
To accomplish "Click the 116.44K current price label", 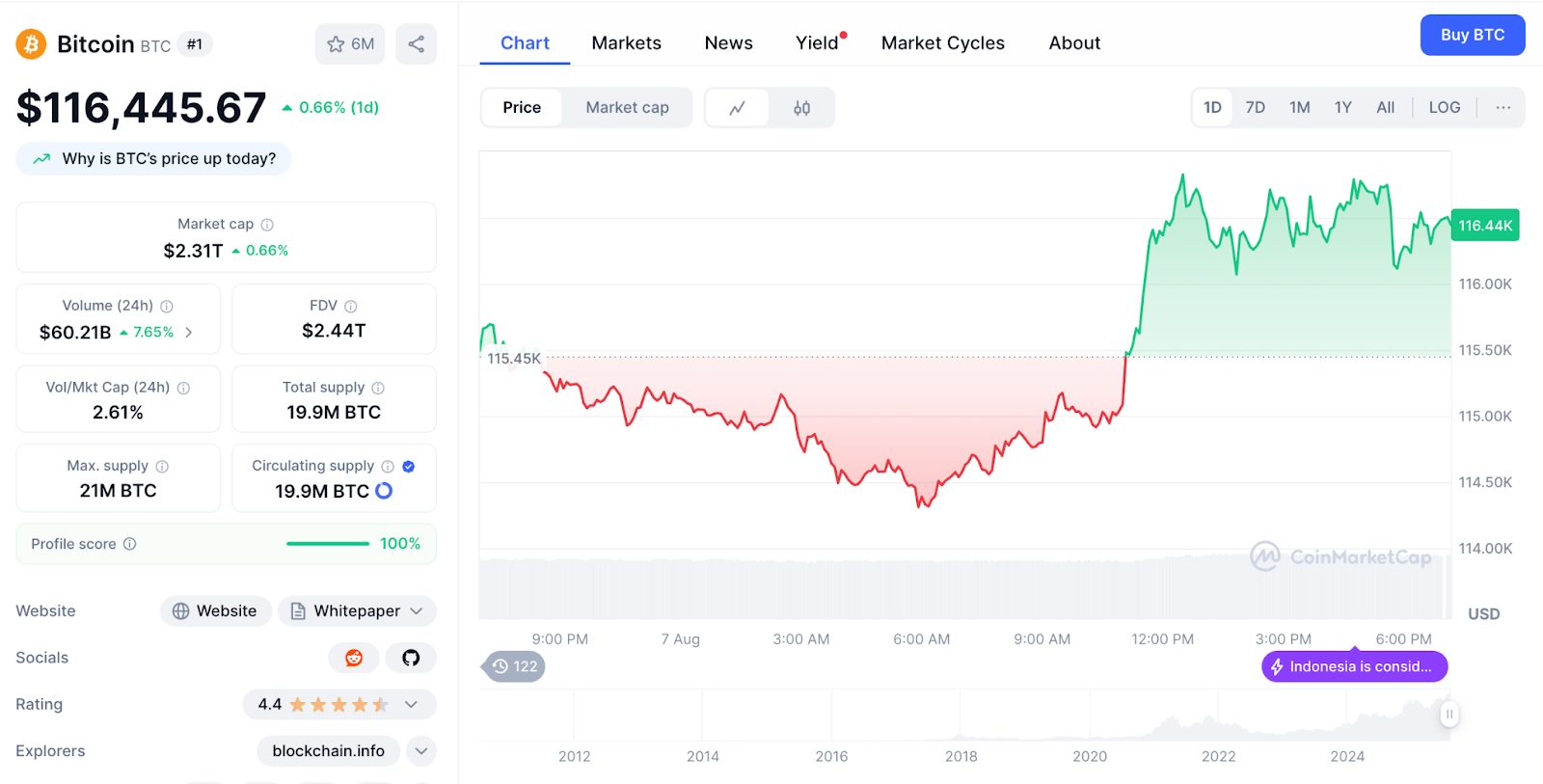I will click(x=1485, y=226).
